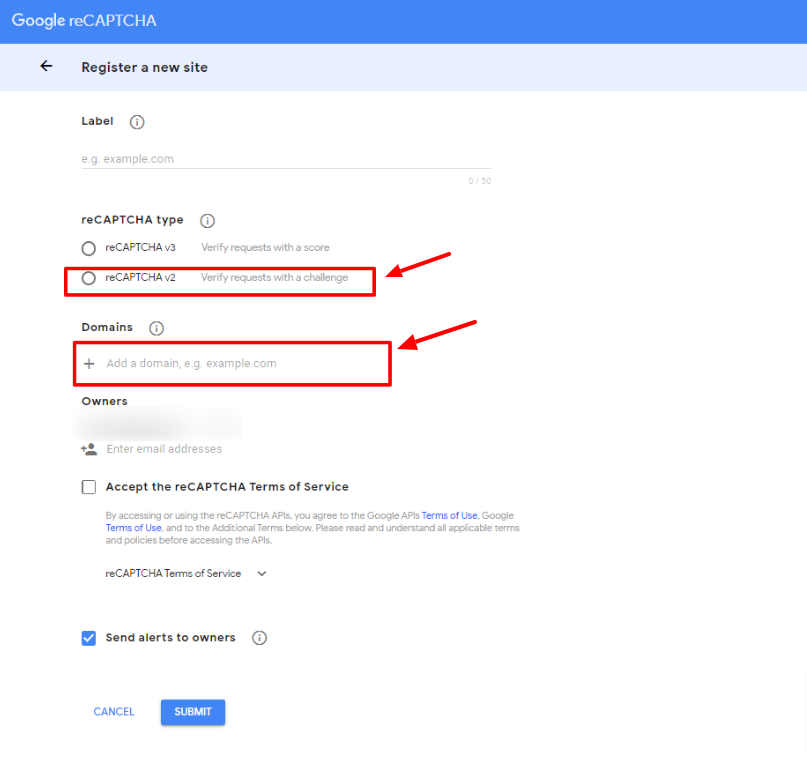This screenshot has width=807, height=776.
Task: Click the Label input field
Action: point(286,159)
